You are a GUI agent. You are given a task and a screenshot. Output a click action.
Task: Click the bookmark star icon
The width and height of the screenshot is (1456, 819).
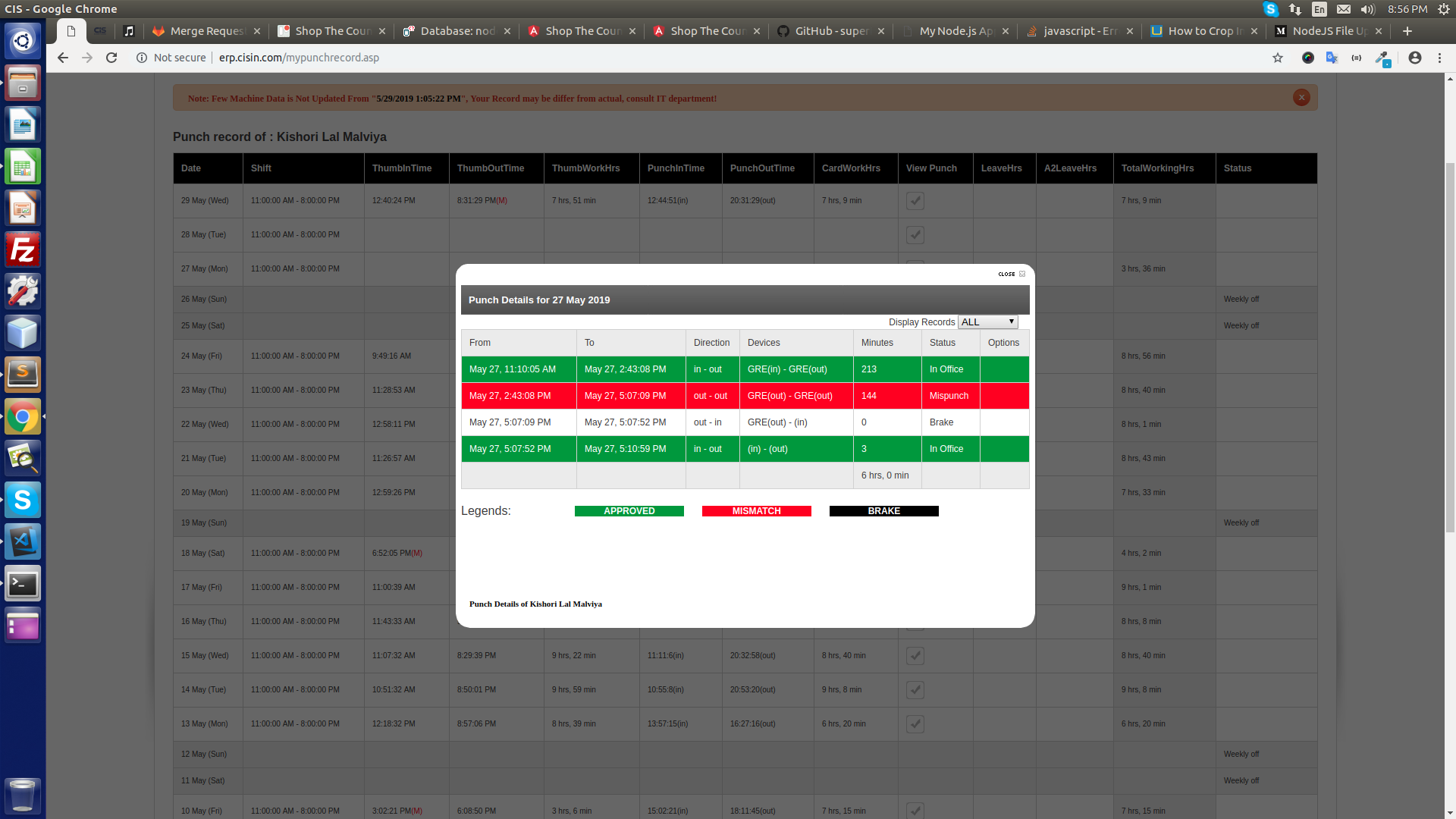(1278, 58)
